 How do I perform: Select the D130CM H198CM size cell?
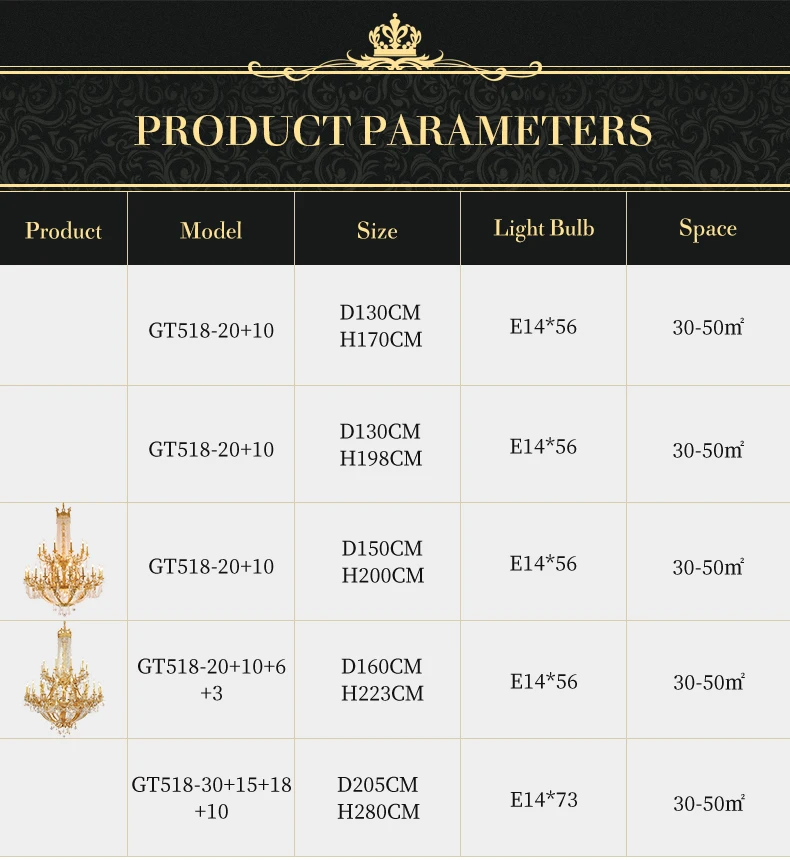pos(381,446)
